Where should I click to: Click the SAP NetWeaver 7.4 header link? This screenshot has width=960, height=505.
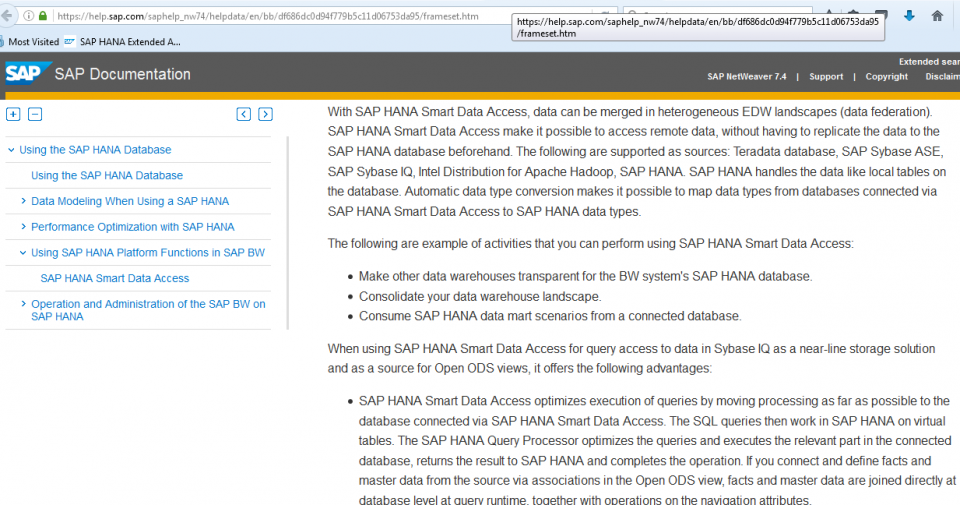tap(746, 77)
